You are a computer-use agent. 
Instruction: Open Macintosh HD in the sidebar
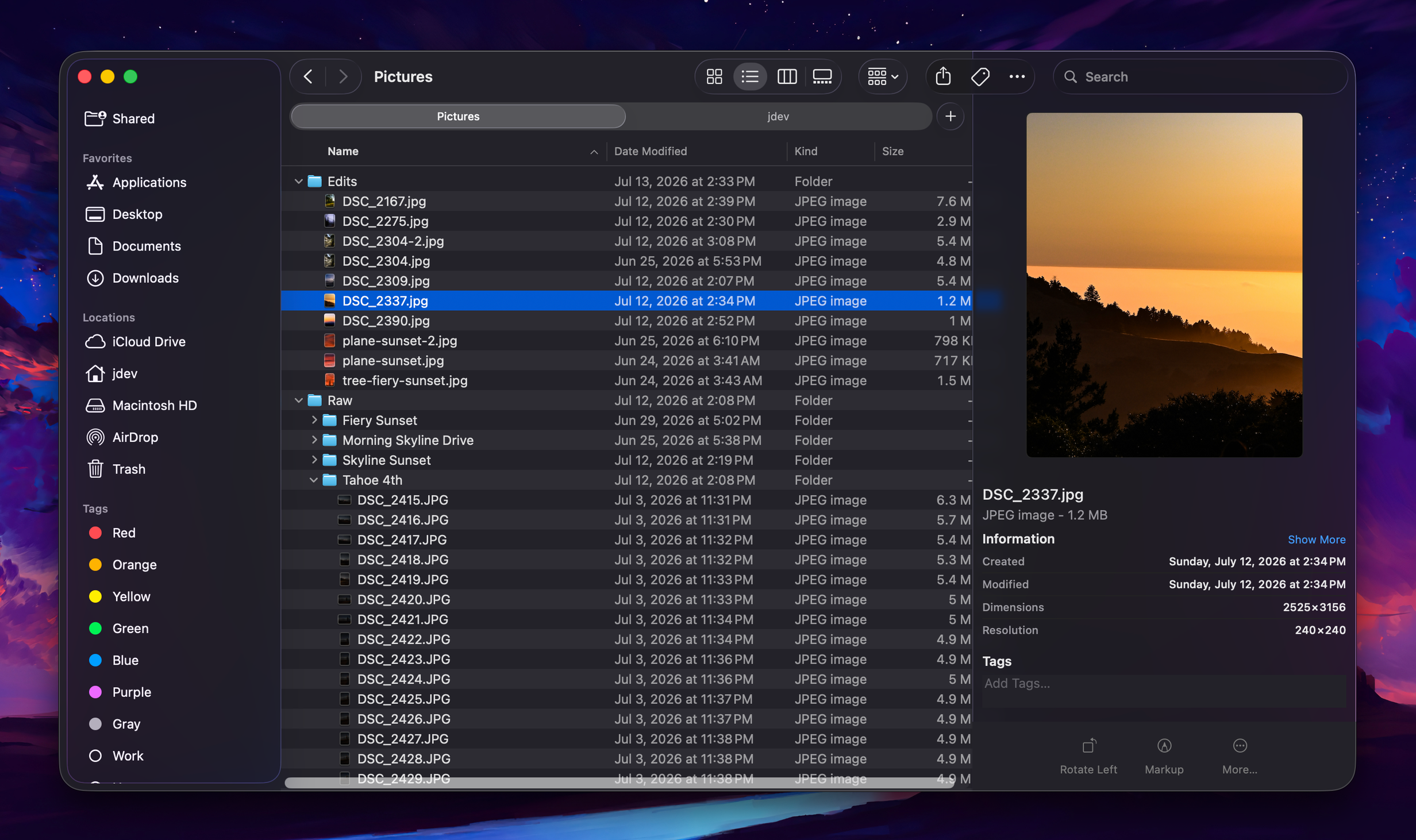click(x=155, y=406)
